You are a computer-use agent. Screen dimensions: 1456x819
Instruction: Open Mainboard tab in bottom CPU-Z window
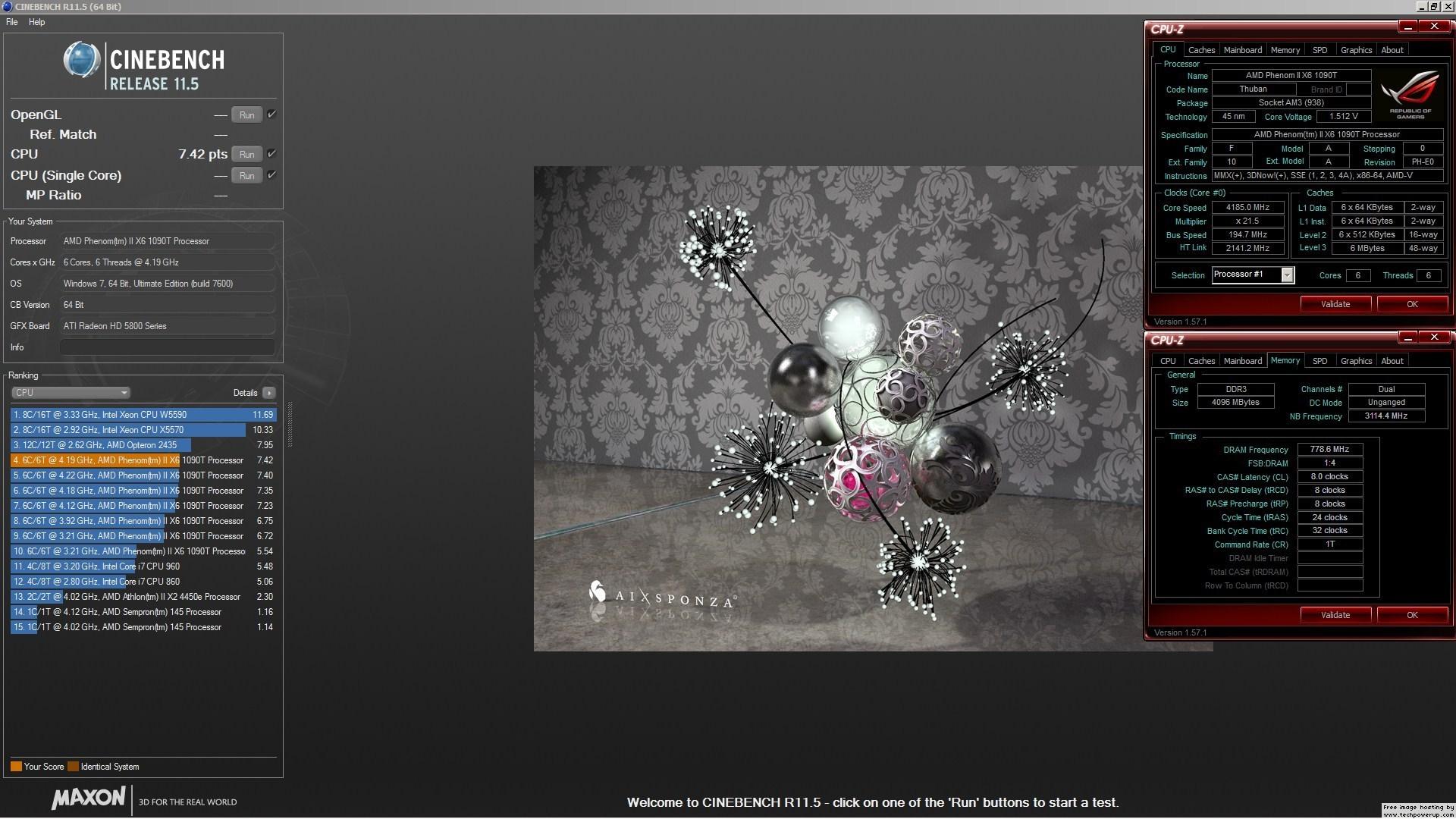[x=1243, y=361]
